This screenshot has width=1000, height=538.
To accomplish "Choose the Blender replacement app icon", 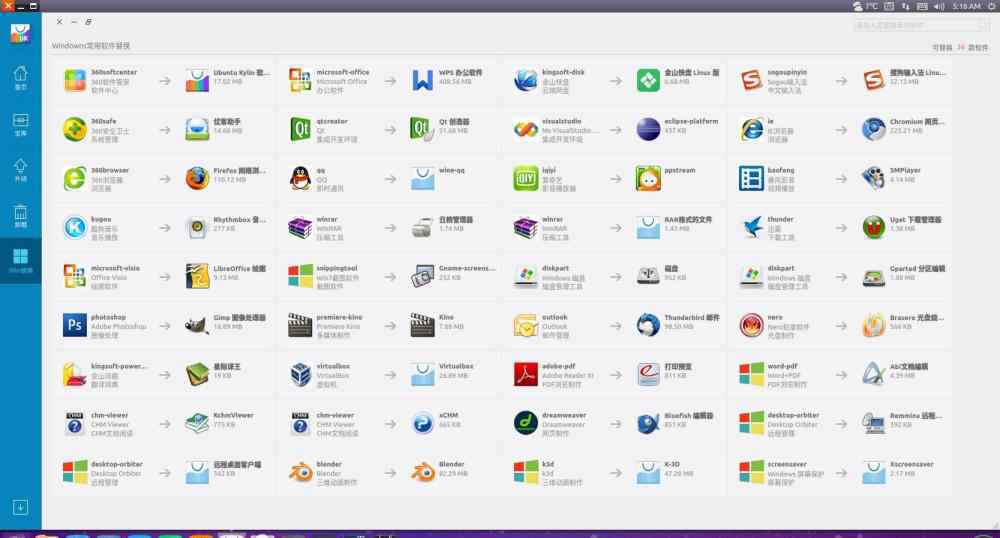I will (422, 473).
